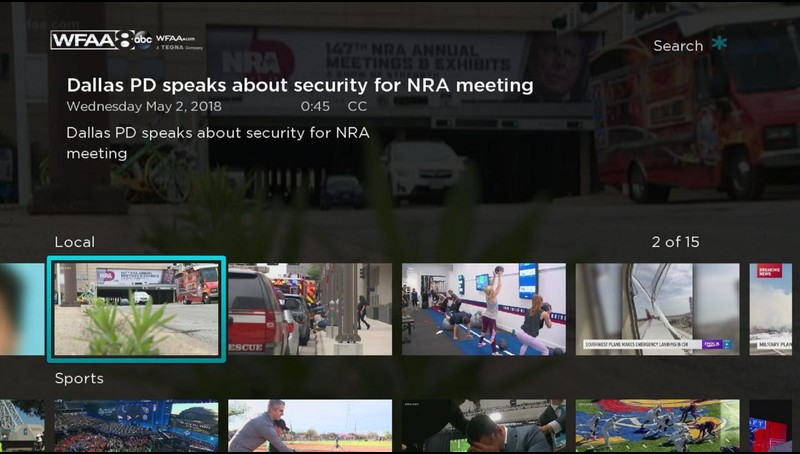Open the Sports stadium crowd video thumbnail

click(136, 425)
